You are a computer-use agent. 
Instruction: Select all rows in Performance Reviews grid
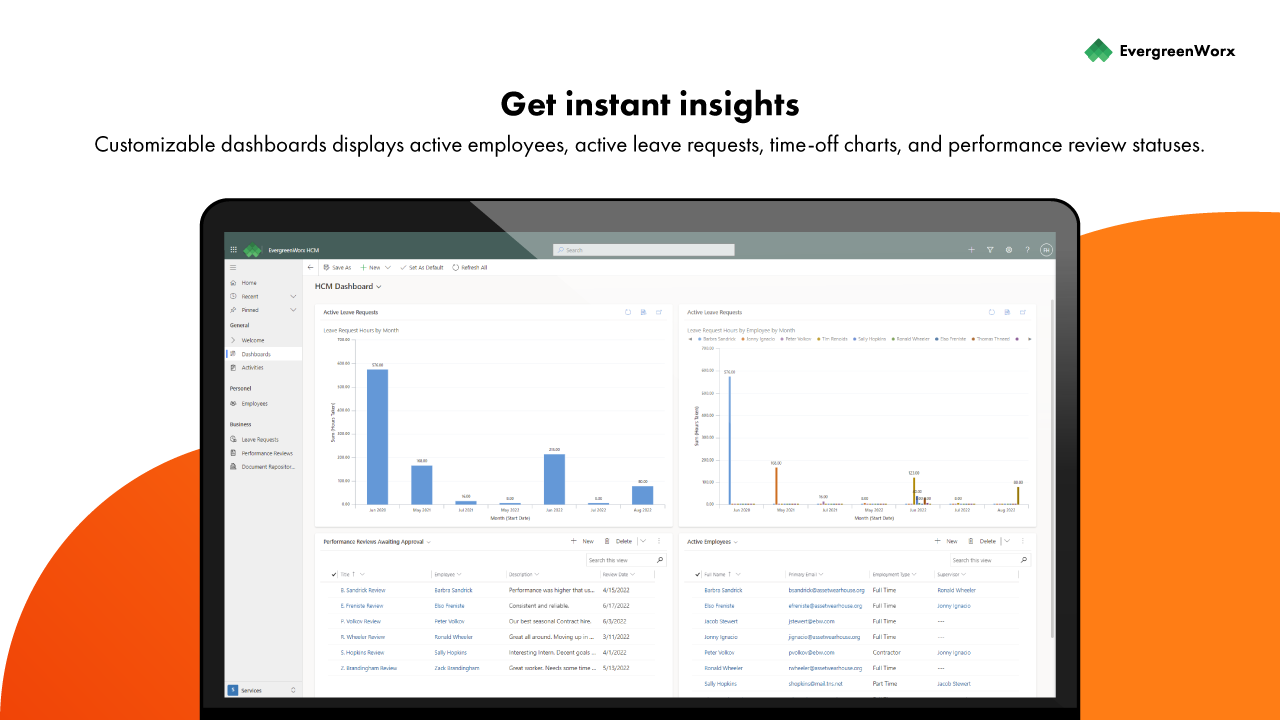[x=334, y=574]
